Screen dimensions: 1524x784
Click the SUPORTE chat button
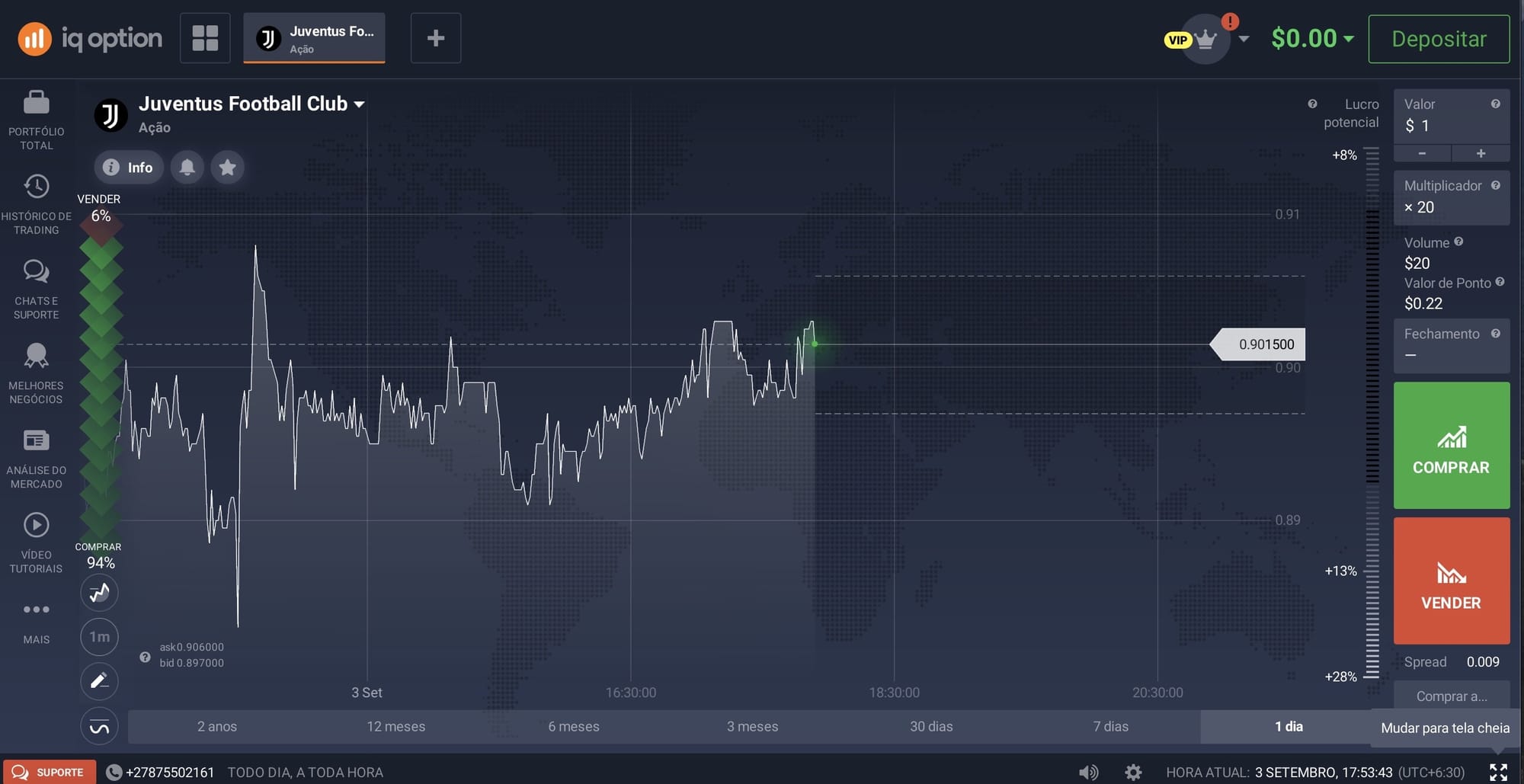49,772
